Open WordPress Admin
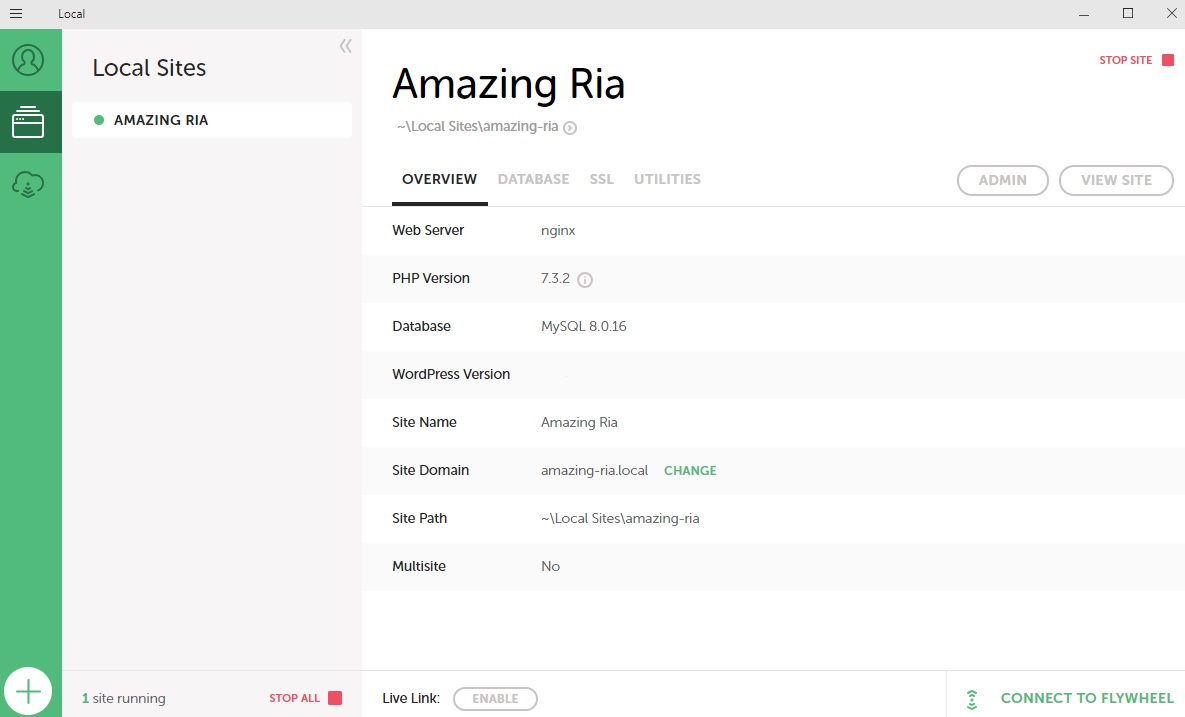The width and height of the screenshot is (1185, 717). point(1003,180)
